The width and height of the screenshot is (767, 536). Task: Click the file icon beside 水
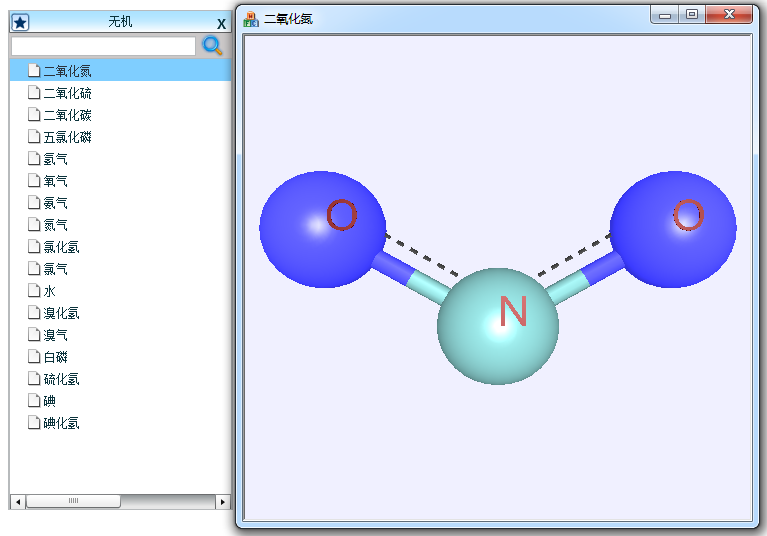click(x=34, y=291)
